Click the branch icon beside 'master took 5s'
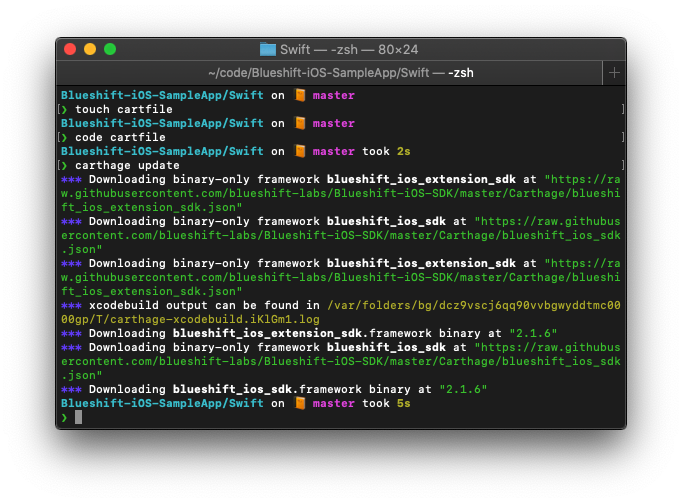The height and width of the screenshot is (503, 682). (x=300, y=403)
